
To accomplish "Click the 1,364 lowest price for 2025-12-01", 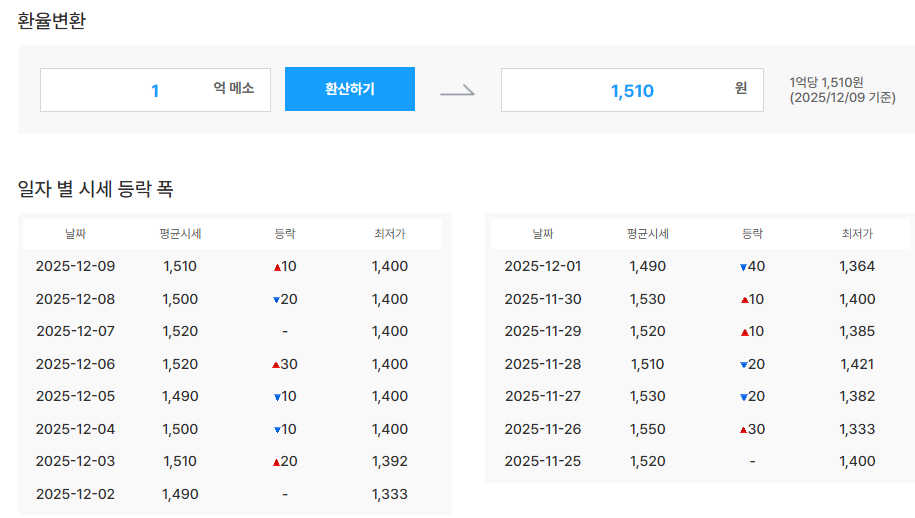I will (x=857, y=267).
